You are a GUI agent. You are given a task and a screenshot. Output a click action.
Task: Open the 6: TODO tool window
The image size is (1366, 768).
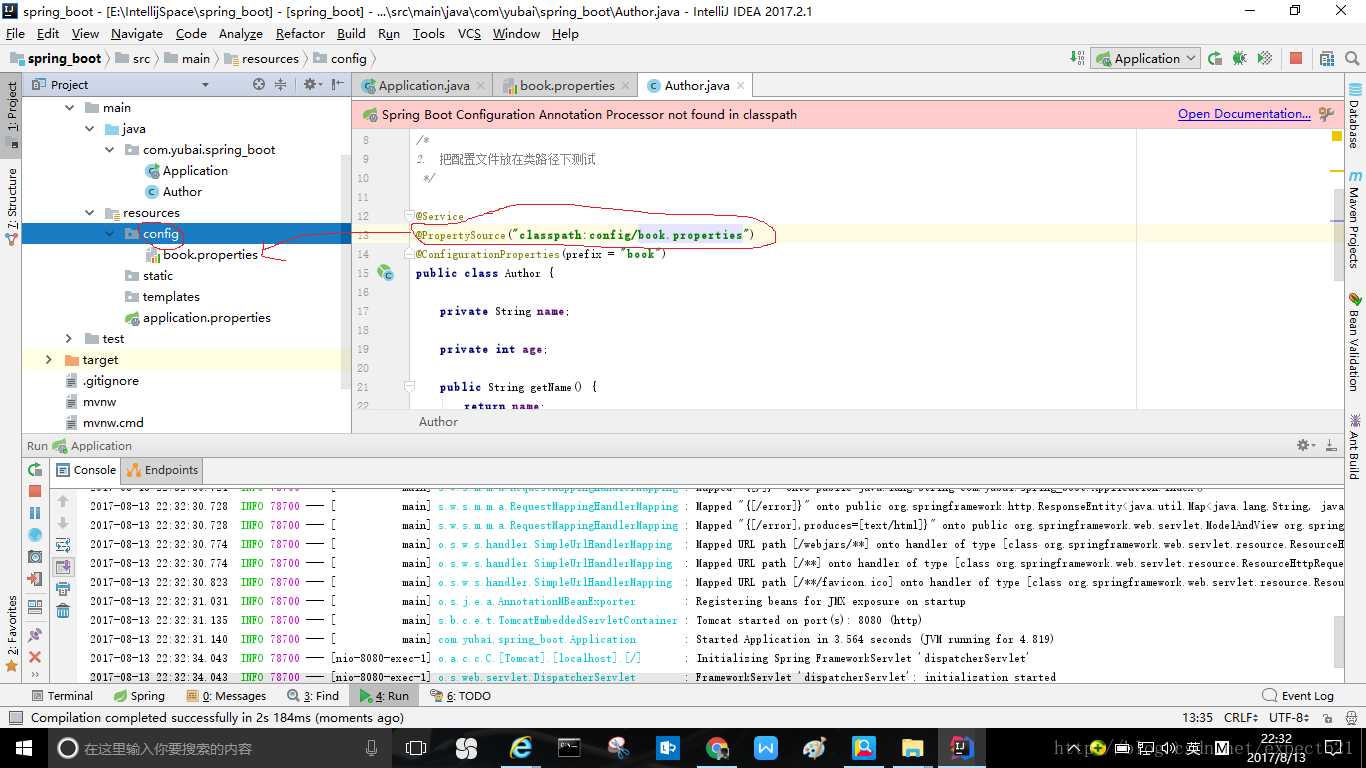click(460, 696)
